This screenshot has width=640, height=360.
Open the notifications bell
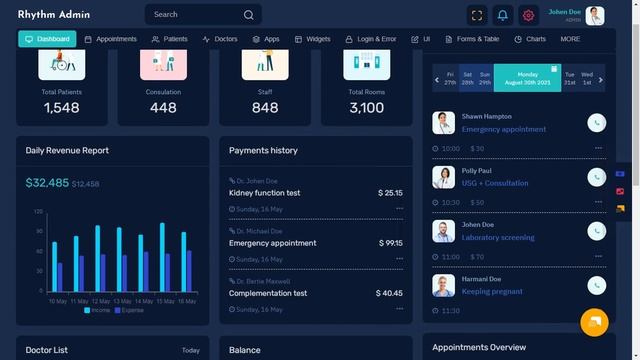(502, 16)
